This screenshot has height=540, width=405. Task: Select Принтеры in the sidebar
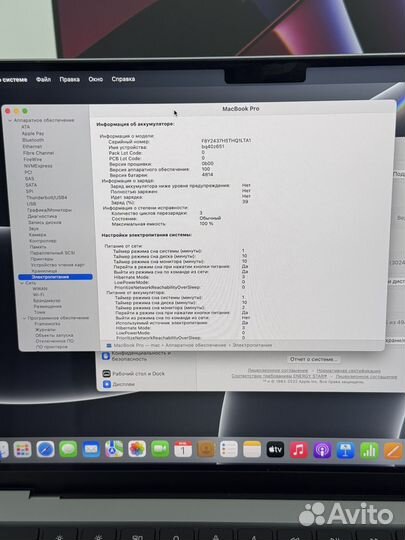42,259
